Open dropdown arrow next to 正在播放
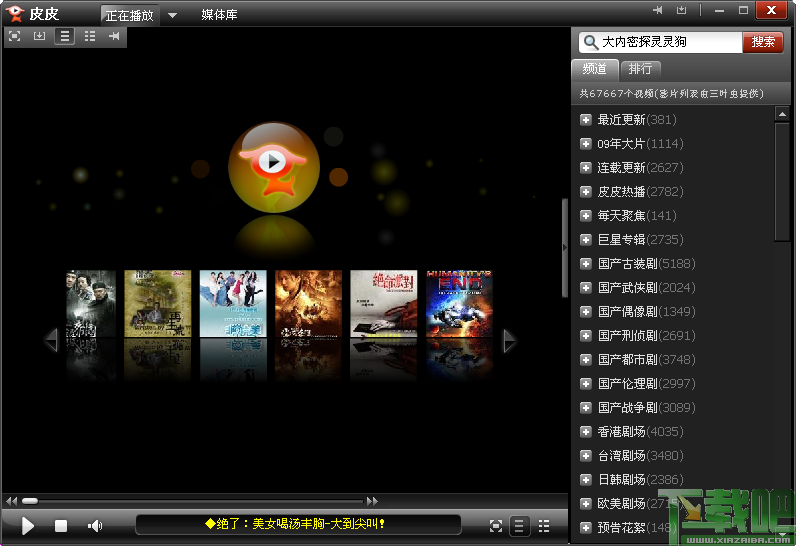Image resolution: width=796 pixels, height=546 pixels. pos(172,15)
